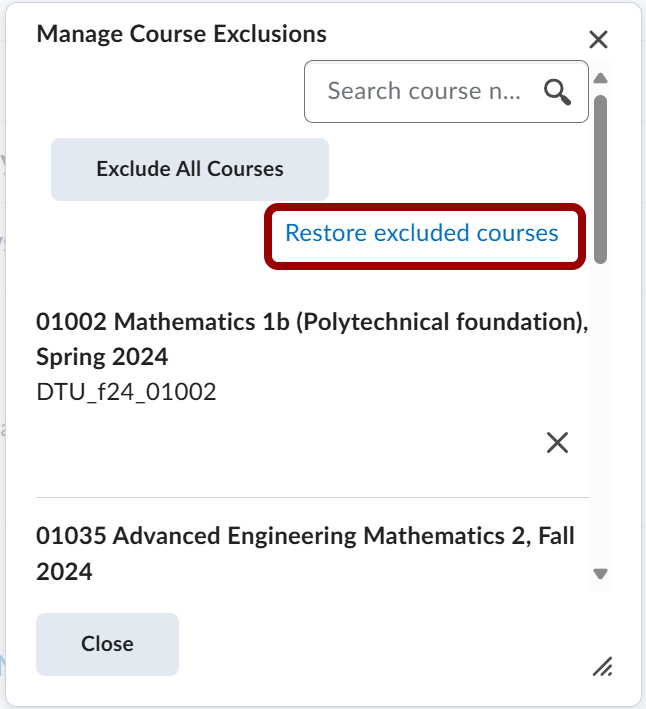646x709 pixels.
Task: Select the 01002 Mathematics 1b course title
Action: pyautogui.click(x=311, y=322)
